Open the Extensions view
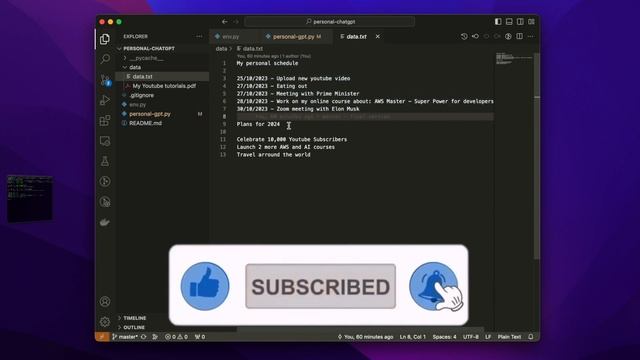 pos(105,120)
